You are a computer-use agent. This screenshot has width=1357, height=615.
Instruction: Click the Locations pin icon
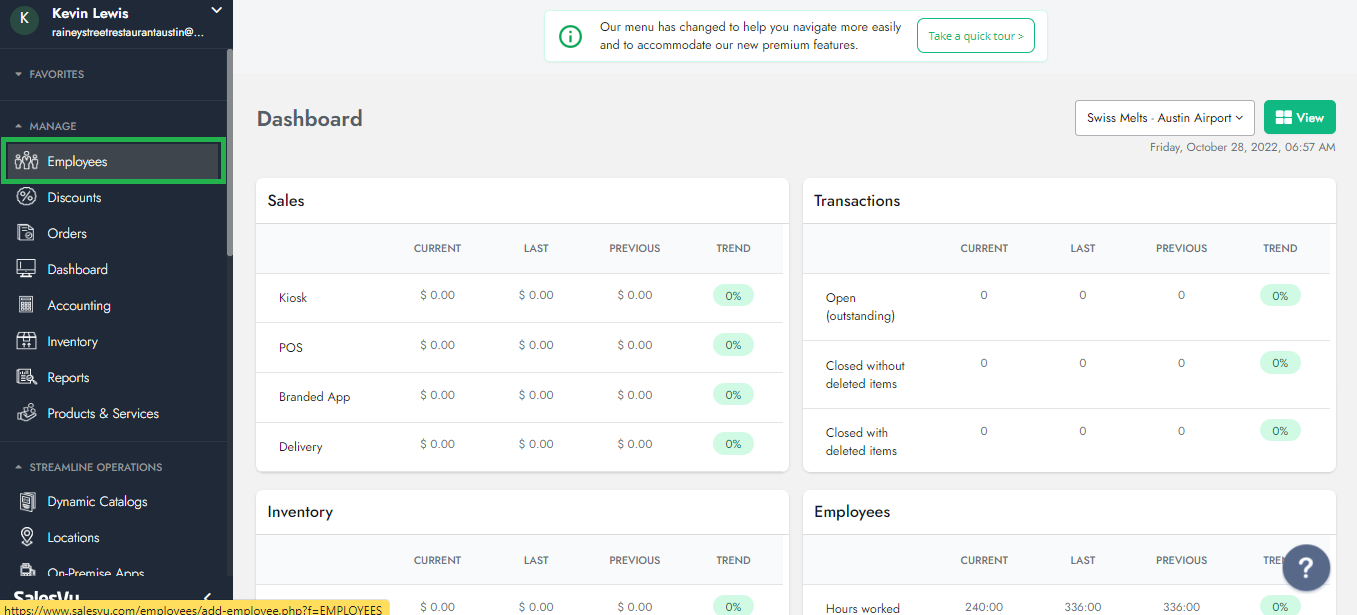click(x=27, y=538)
